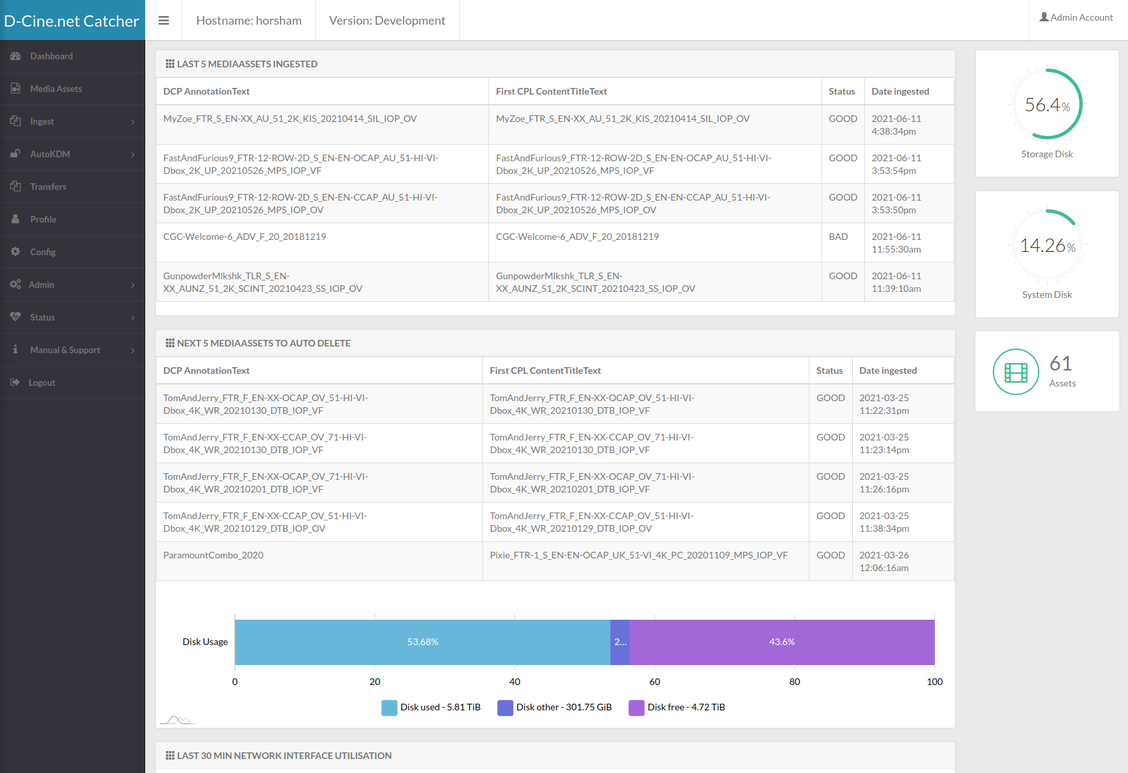This screenshot has height=773, width=1128.
Task: Click the AutoKDM lock icon
Action: pos(16,154)
